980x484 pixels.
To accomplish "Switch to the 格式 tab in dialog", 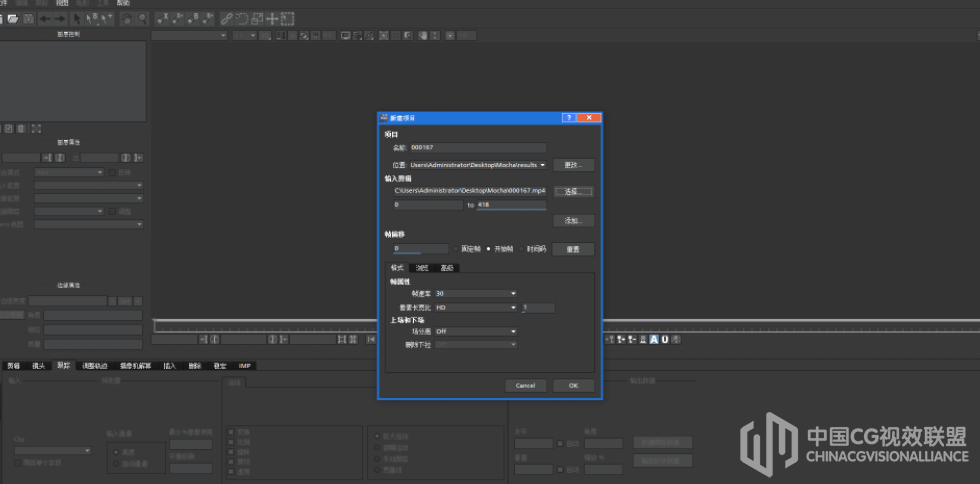I will (398, 268).
